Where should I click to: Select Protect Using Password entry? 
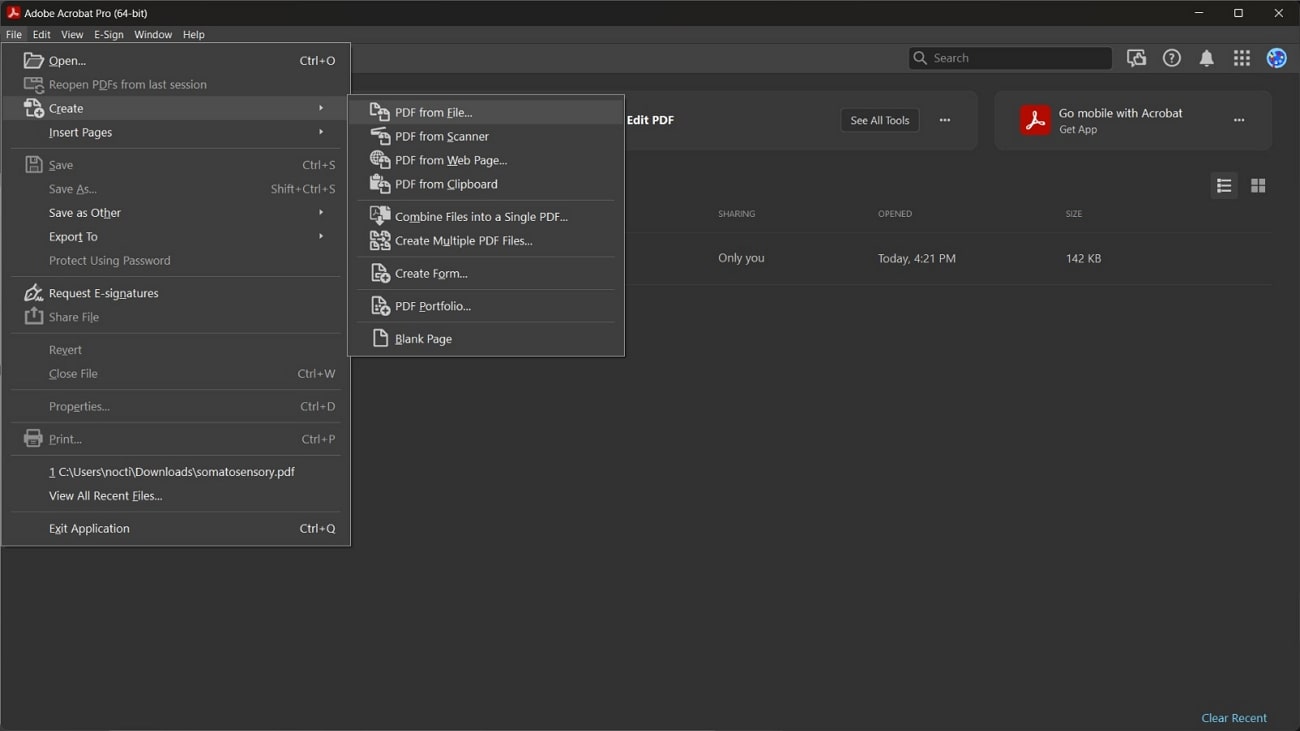click(176, 260)
